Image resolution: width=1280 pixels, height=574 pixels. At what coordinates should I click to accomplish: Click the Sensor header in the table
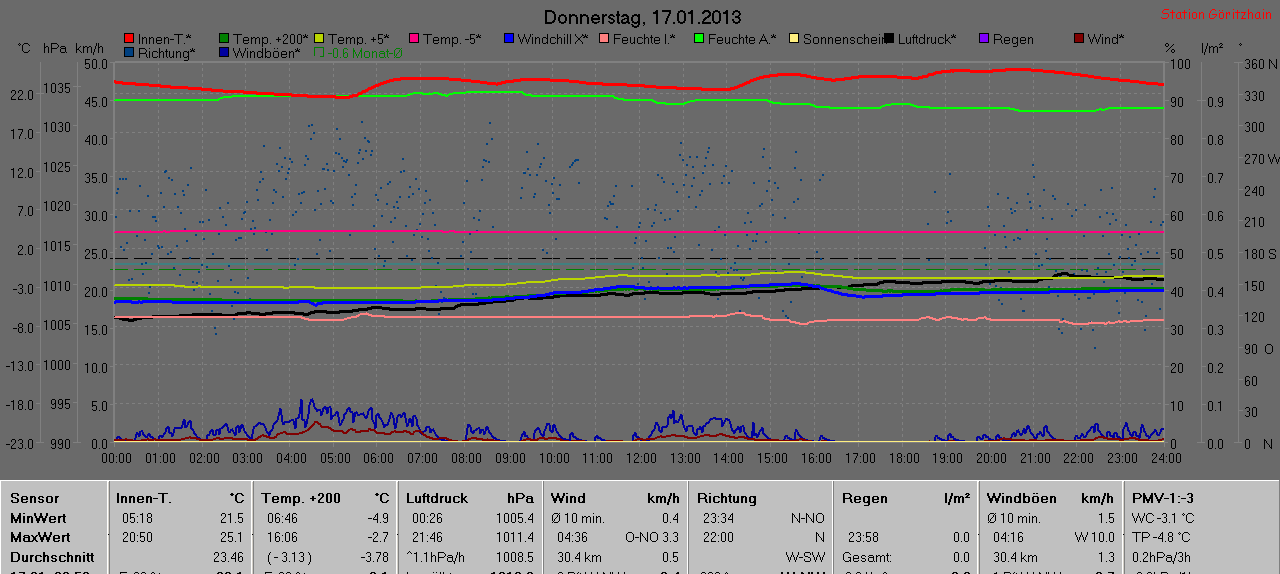34,498
